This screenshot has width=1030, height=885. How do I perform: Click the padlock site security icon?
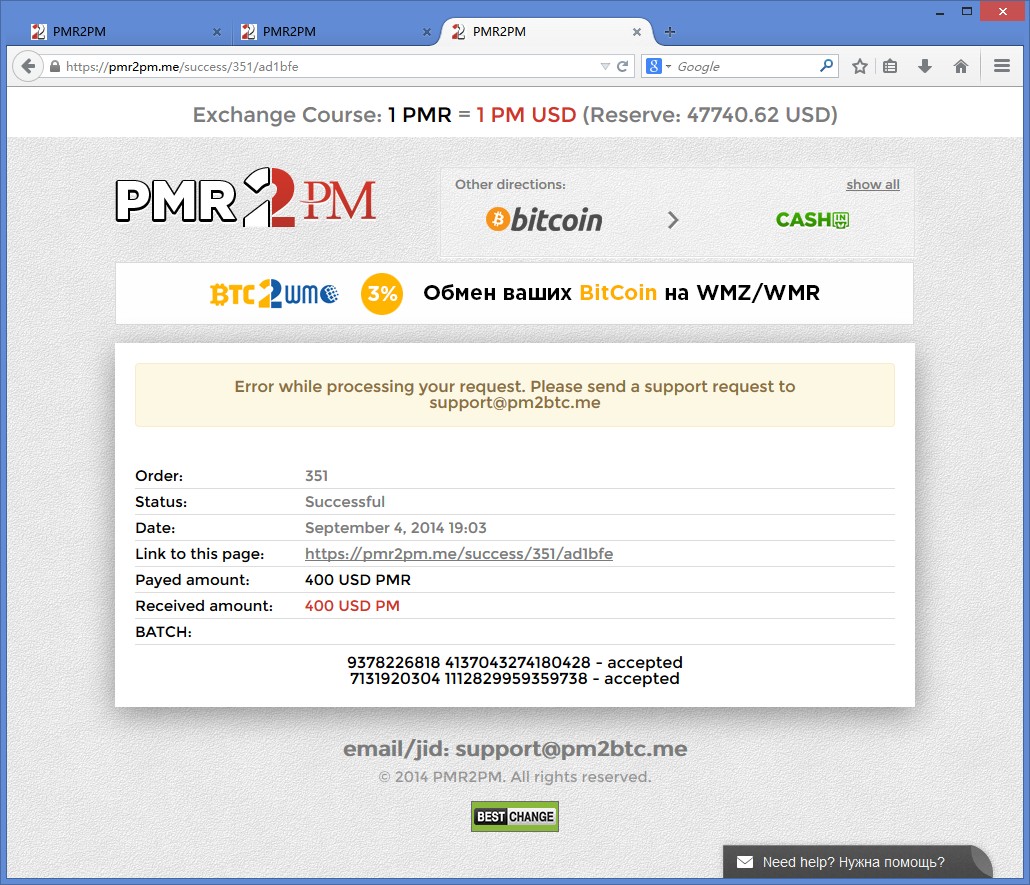tap(55, 66)
